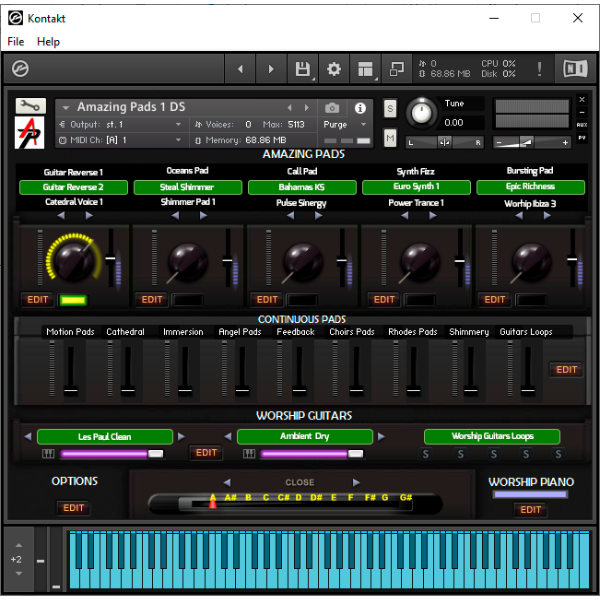The width and height of the screenshot is (600, 600).
Task: Click the Kontakt logo in the toolbar
Action: (20, 69)
